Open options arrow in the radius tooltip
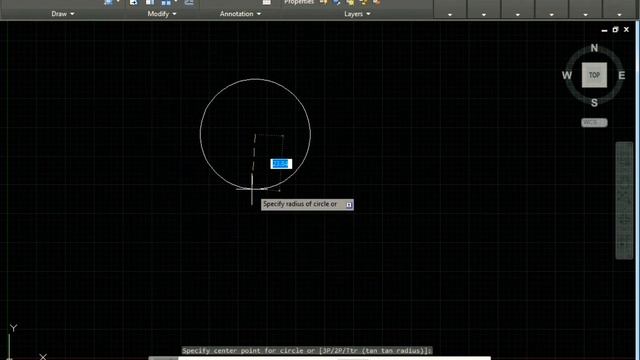Screen dimensions: 640x360 349,204
